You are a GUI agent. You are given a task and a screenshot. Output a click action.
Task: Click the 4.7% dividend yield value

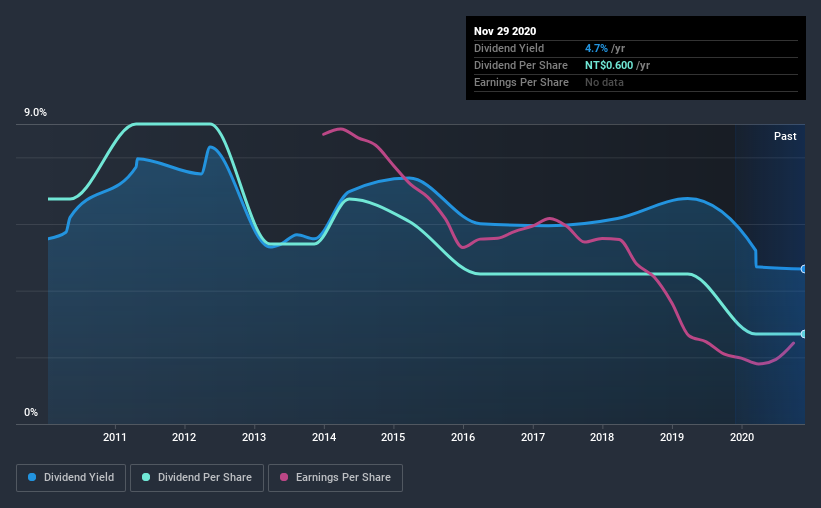(x=596, y=49)
